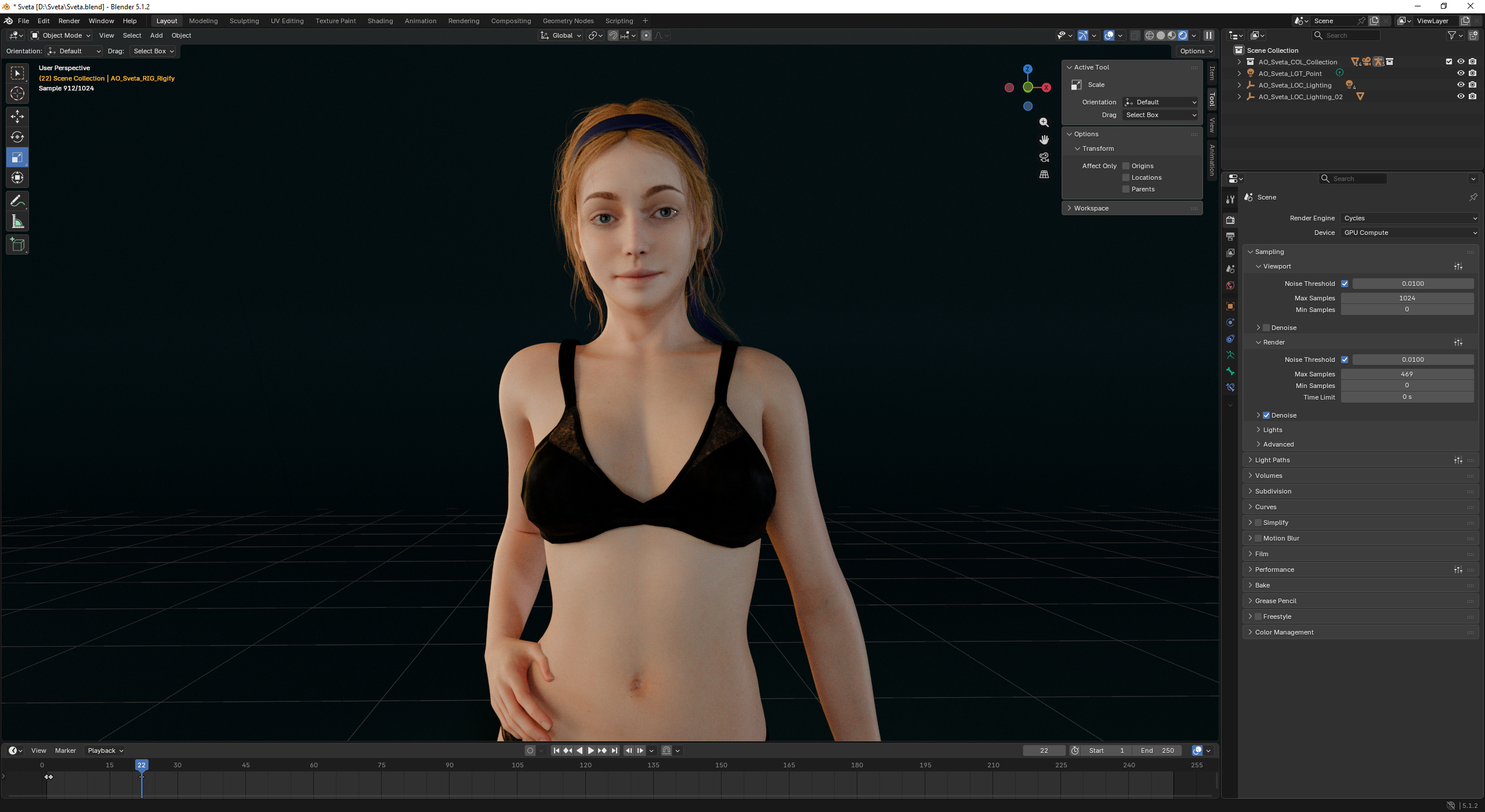Open the Object properties tab icon
Screen dimensions: 1485x812
[1230, 306]
